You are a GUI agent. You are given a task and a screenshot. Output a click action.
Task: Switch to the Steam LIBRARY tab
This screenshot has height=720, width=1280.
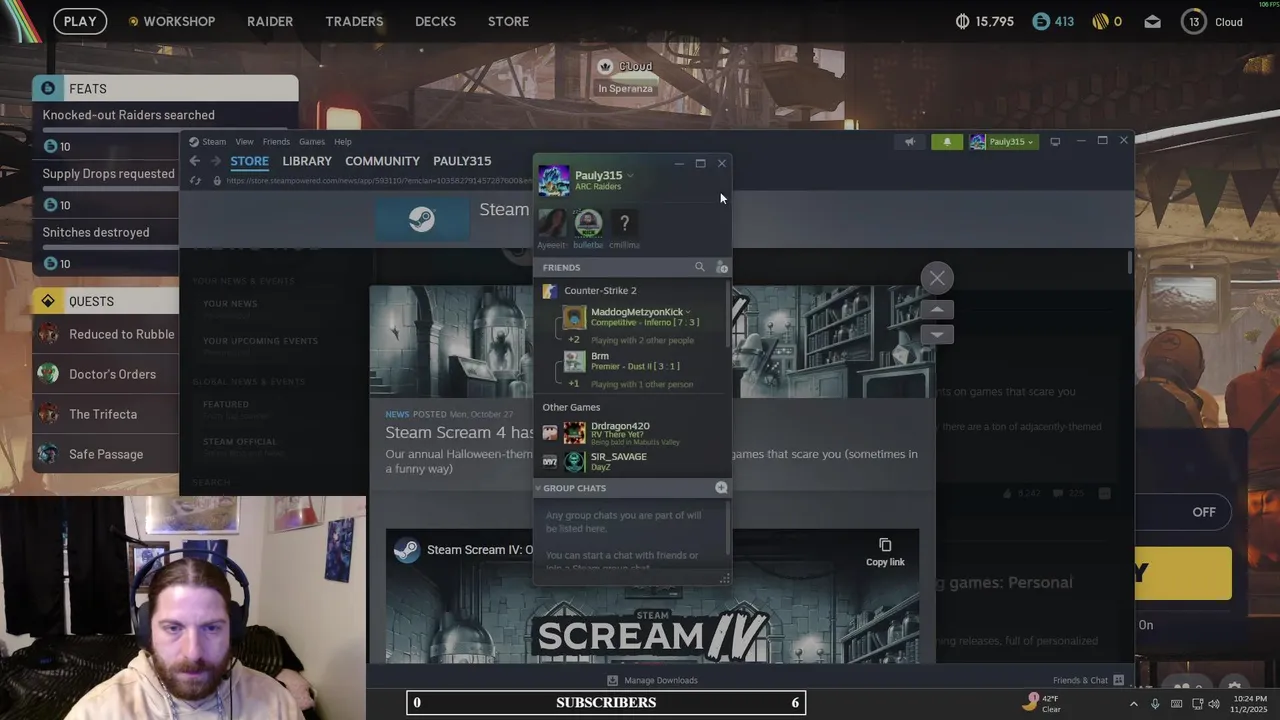(x=307, y=161)
